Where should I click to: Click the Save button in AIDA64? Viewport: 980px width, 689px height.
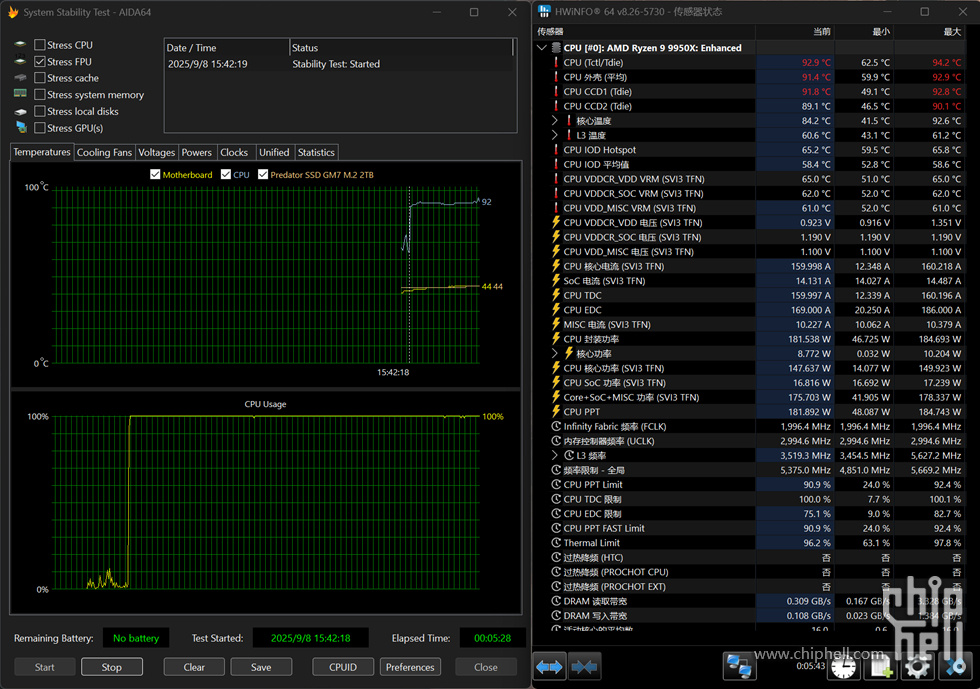pyautogui.click(x=261, y=667)
